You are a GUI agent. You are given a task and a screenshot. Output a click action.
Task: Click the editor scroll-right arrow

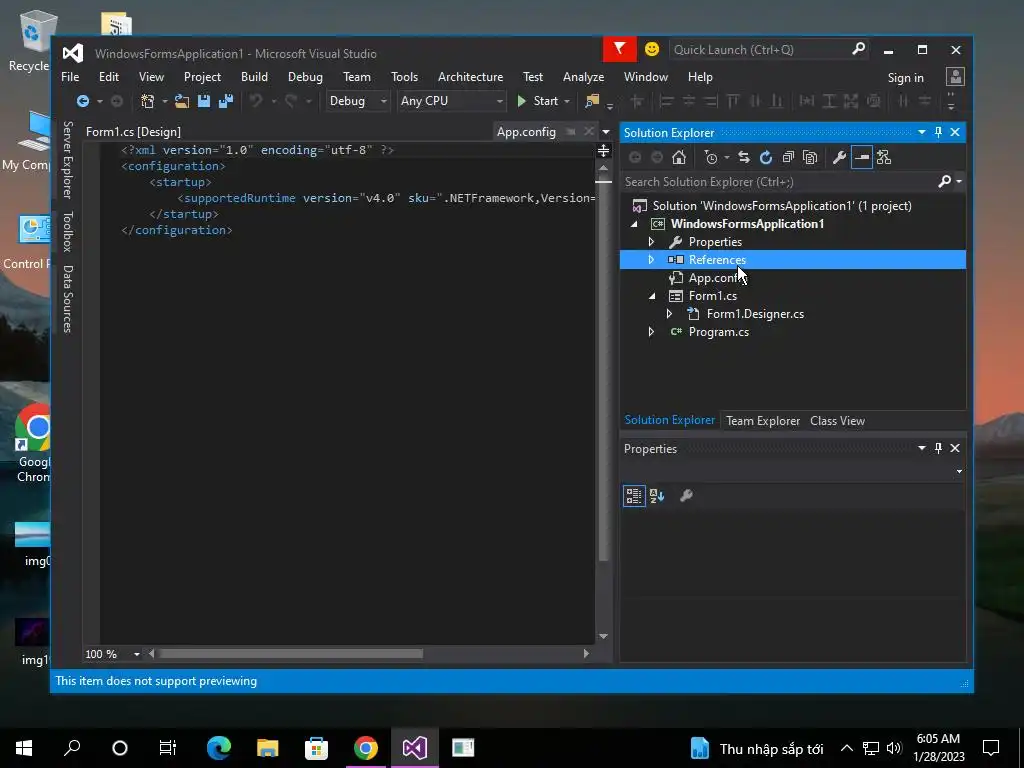pos(586,654)
